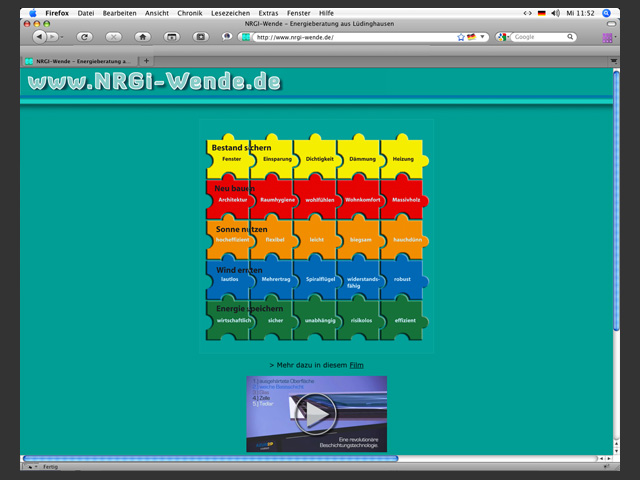Play the coating technology video

click(316, 413)
